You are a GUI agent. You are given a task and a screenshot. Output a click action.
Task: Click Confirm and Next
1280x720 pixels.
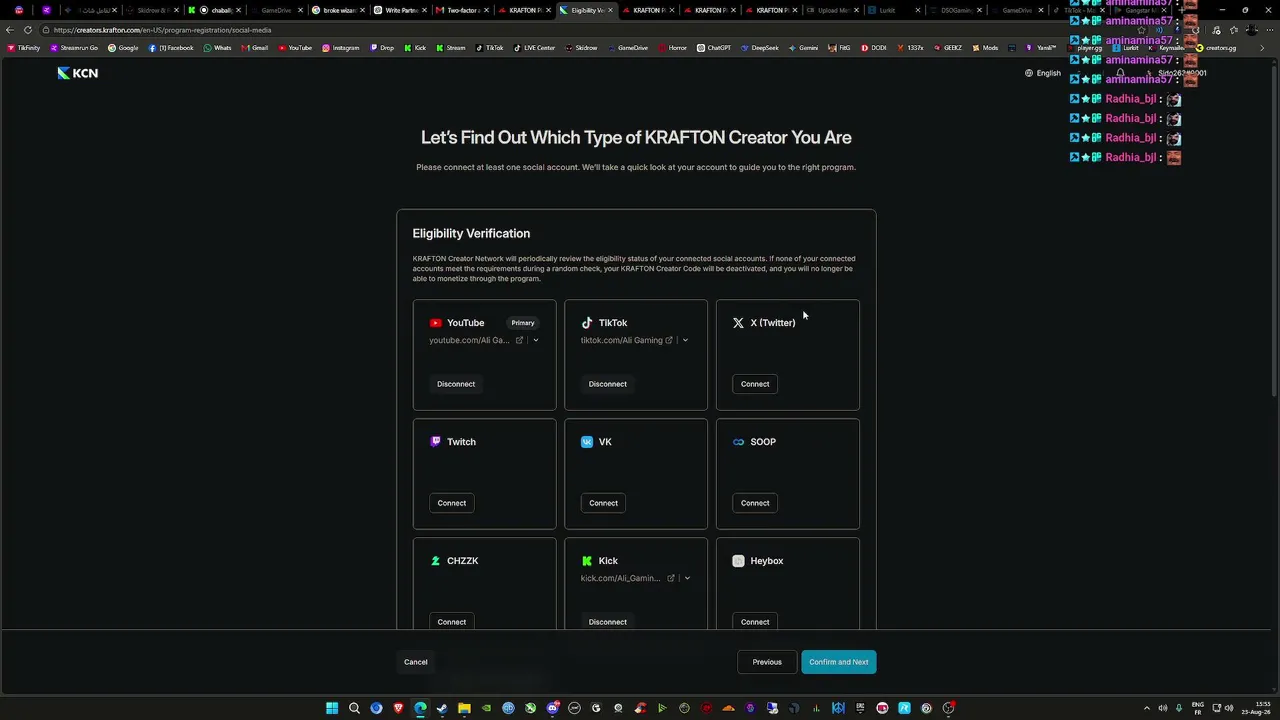coord(839,662)
